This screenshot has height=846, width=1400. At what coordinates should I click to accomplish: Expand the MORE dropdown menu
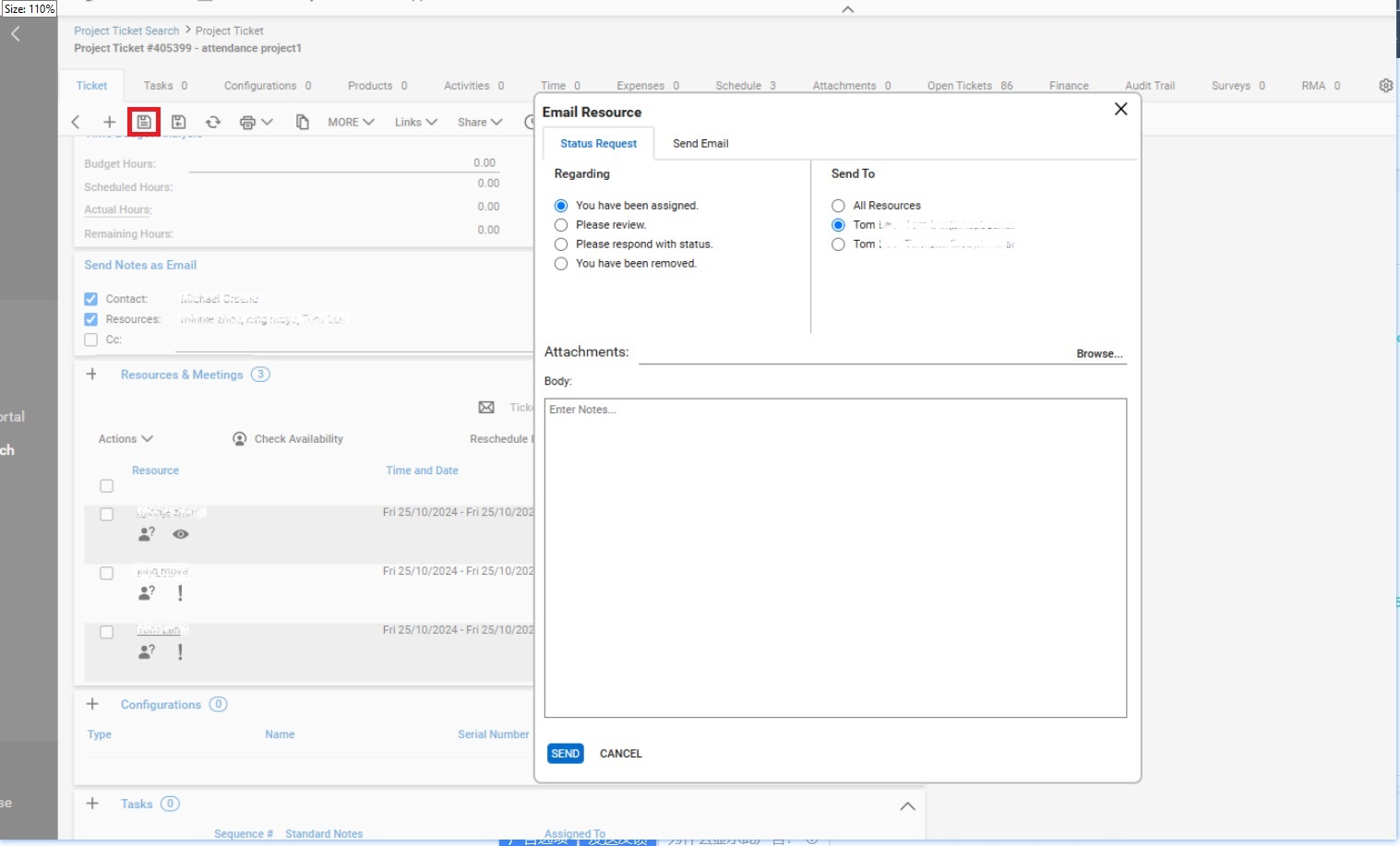(x=351, y=122)
